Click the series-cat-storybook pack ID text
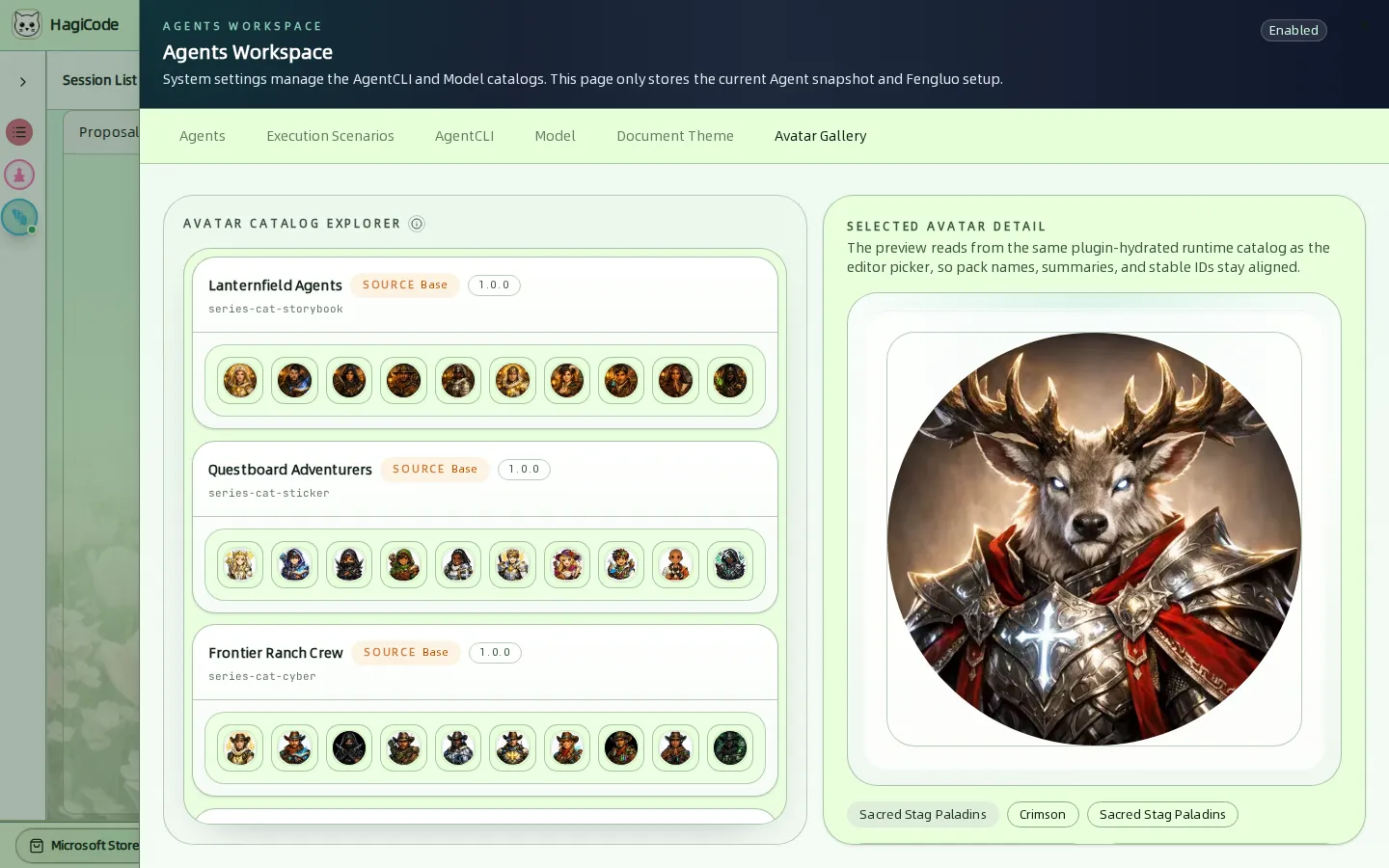 276,310
